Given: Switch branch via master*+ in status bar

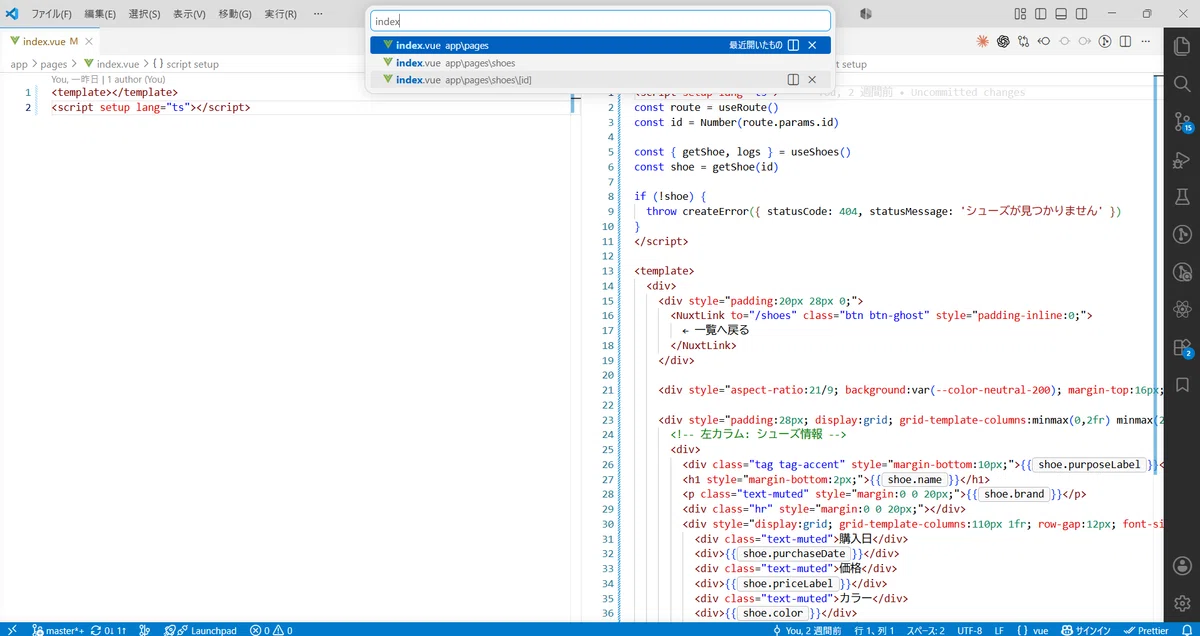Looking at the screenshot, I should tap(57, 630).
